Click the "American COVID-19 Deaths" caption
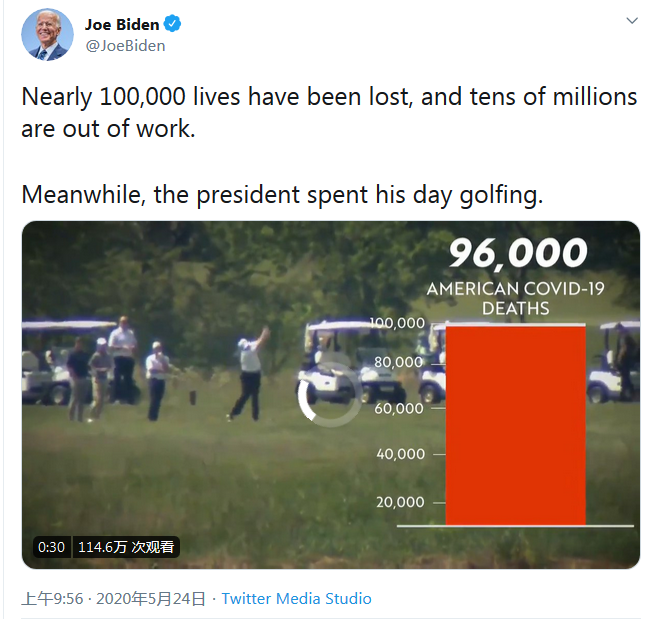 point(516,298)
